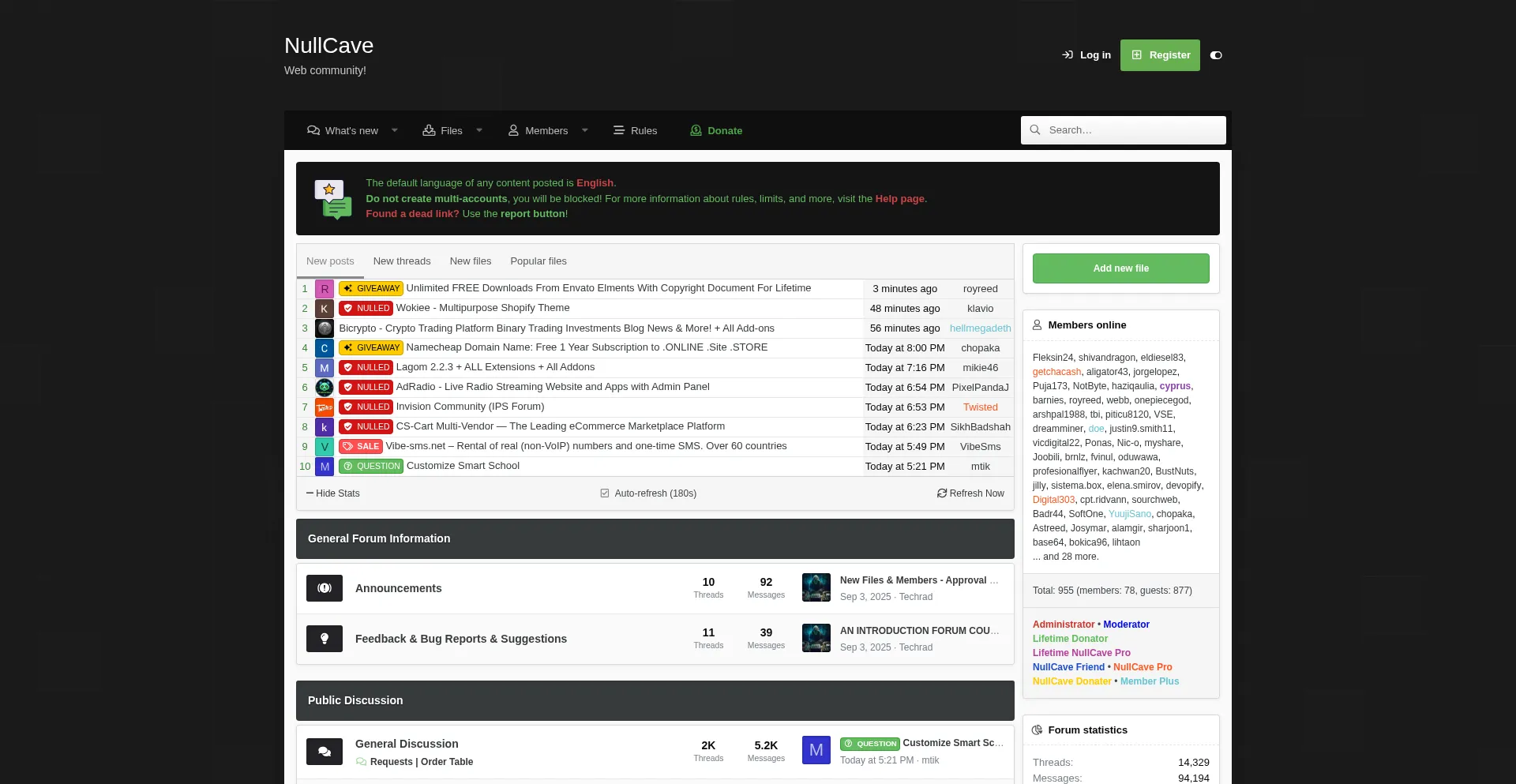Click the Feedback & Bug Reports lightbulb icon
Screen dimensions: 1516x784
pyautogui.click(x=325, y=639)
